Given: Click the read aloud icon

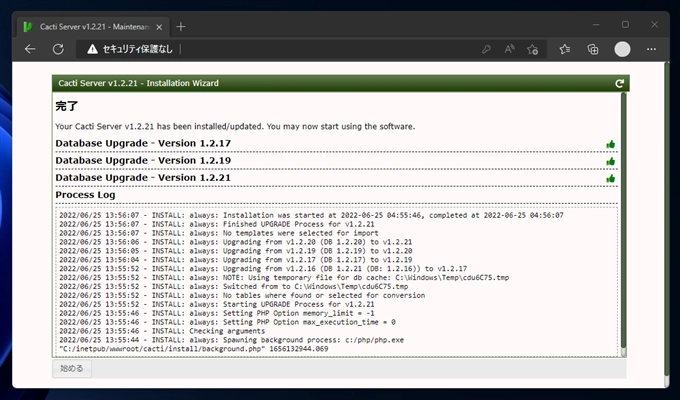Looking at the screenshot, I should pyautogui.click(x=510, y=49).
